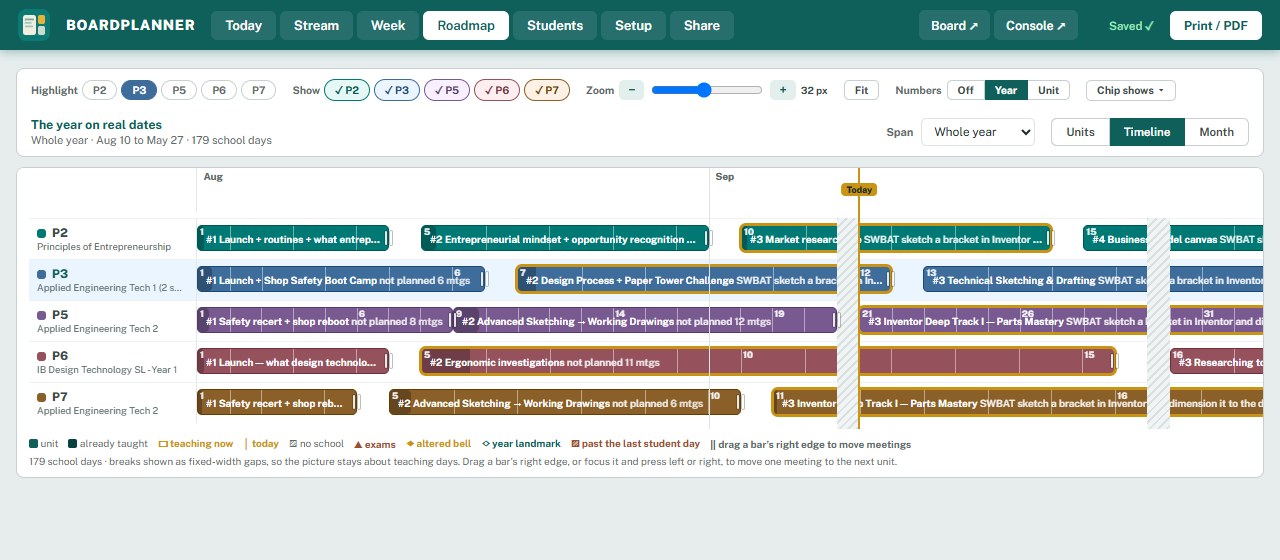Decrease zoom with minus button
Screen dimensions: 1280x560
(x=631, y=90)
